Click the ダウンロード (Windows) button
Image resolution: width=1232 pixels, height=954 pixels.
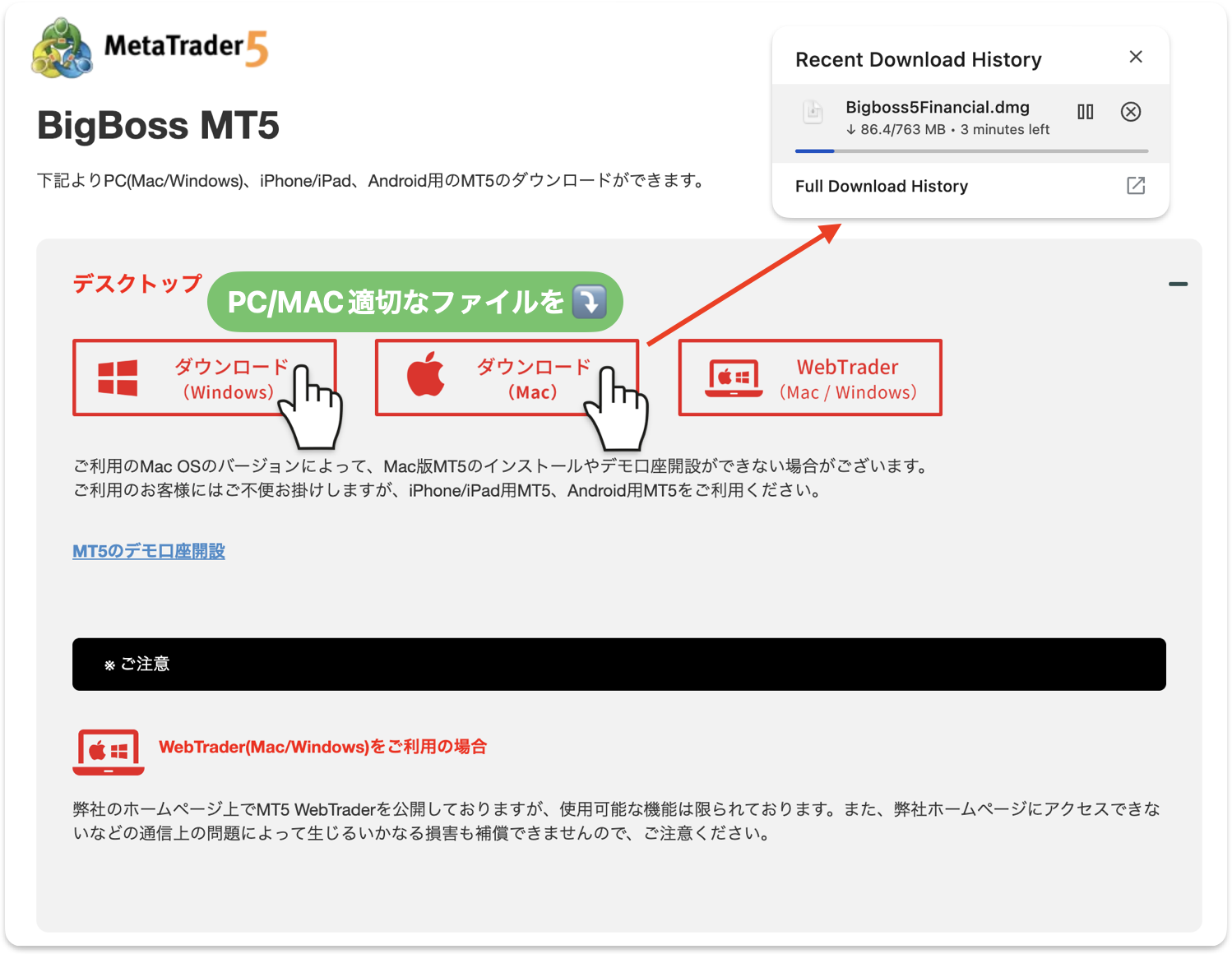coord(205,377)
